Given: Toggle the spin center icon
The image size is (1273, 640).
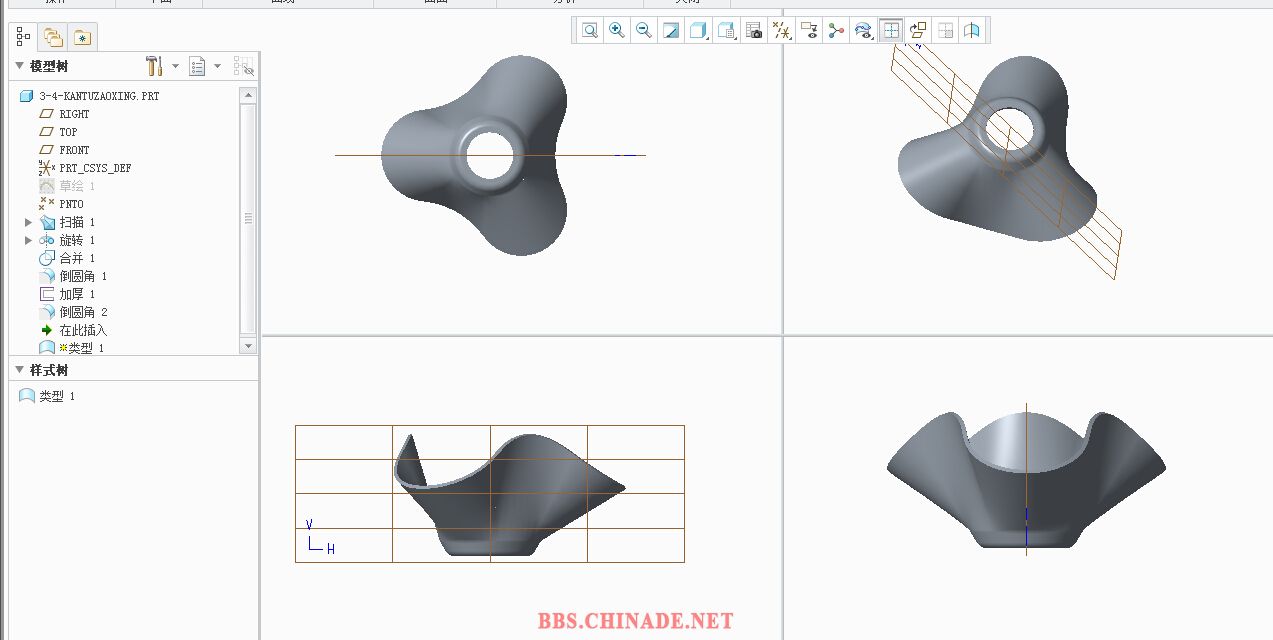Looking at the screenshot, I should pos(836,31).
